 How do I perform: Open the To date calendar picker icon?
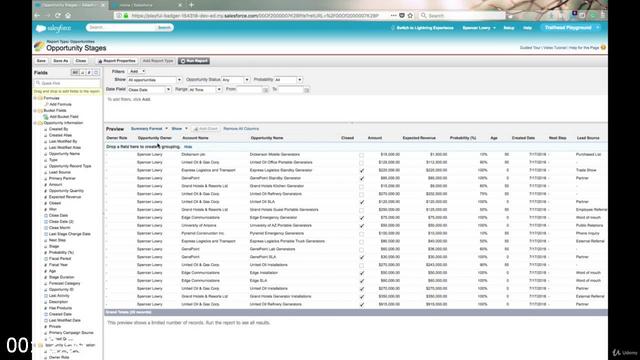tap(307, 89)
